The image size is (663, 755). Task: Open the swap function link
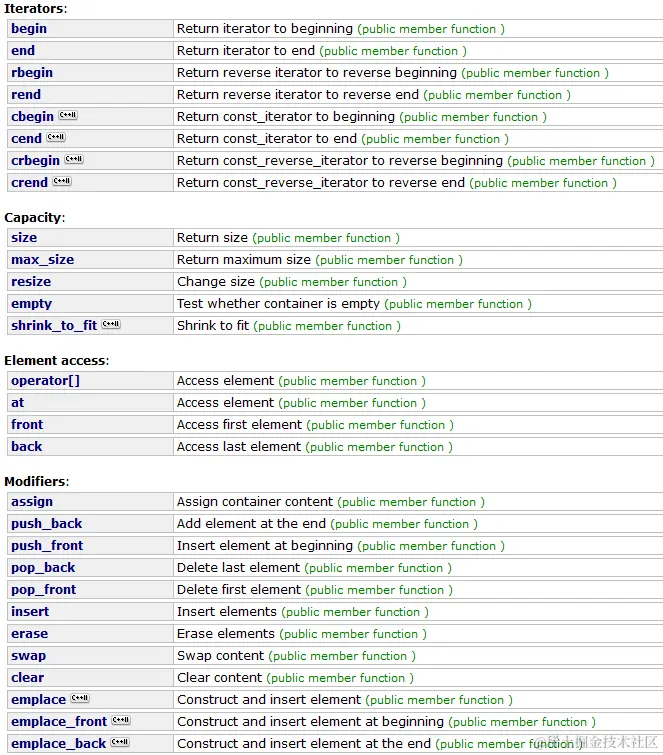coord(28,656)
